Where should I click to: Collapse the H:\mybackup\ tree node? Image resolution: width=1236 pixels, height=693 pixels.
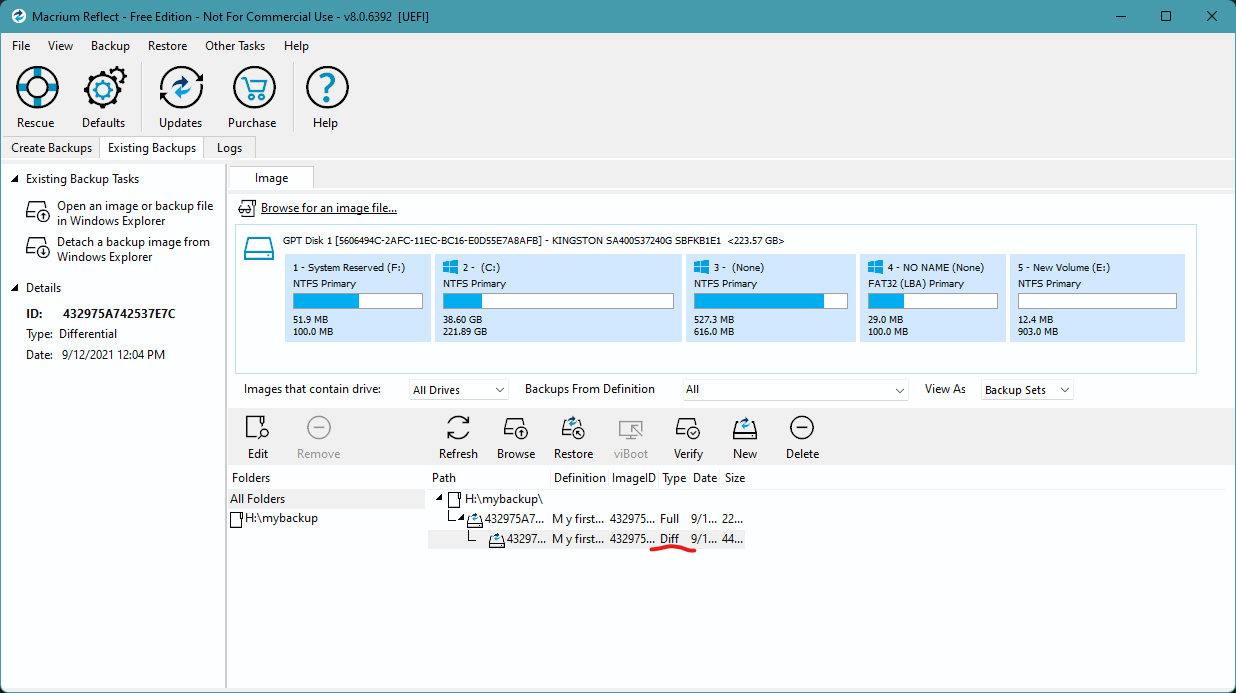(440, 498)
